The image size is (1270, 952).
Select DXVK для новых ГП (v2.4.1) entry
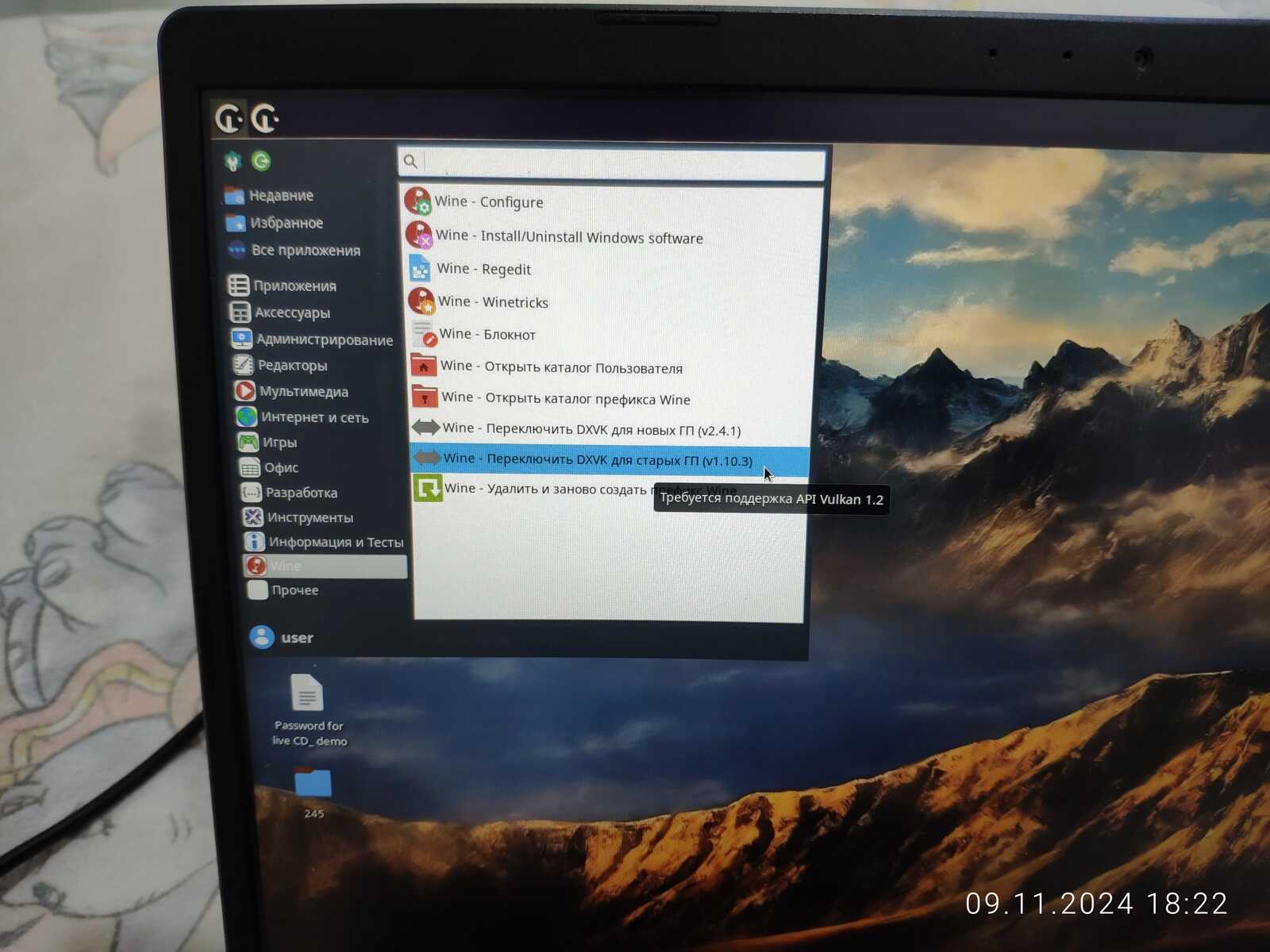tap(609, 428)
